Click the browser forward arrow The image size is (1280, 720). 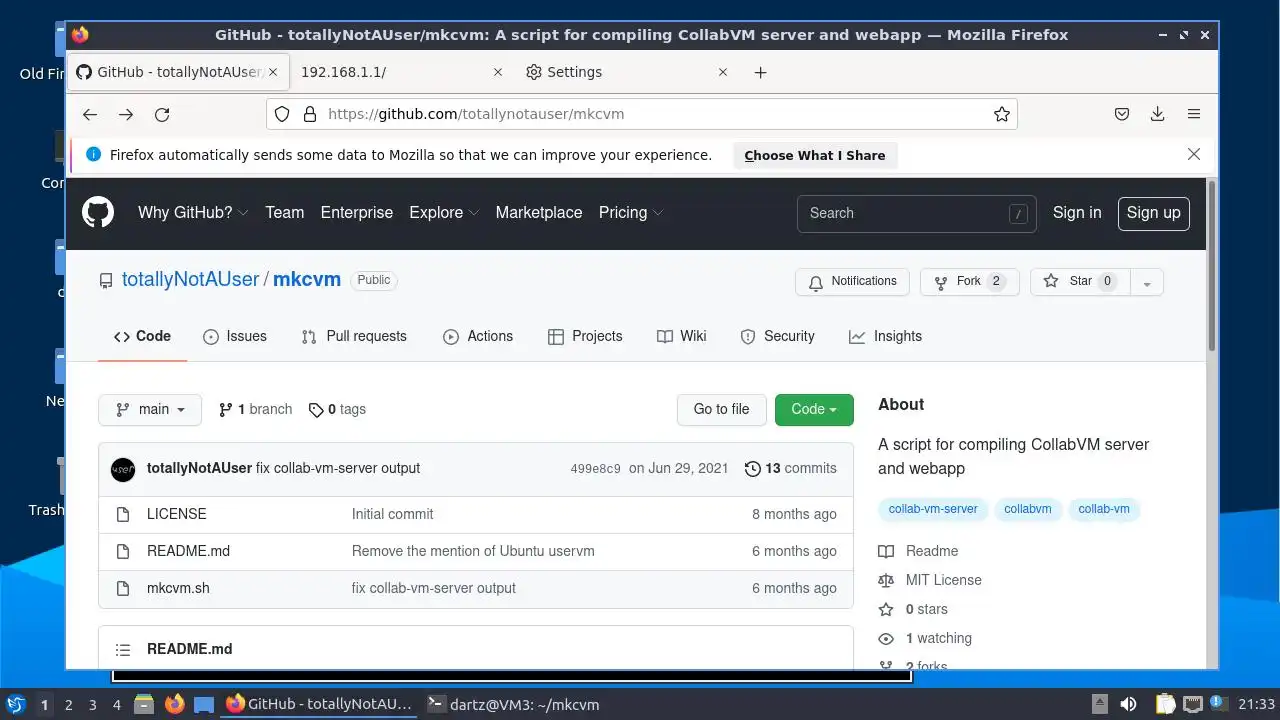coord(126,114)
